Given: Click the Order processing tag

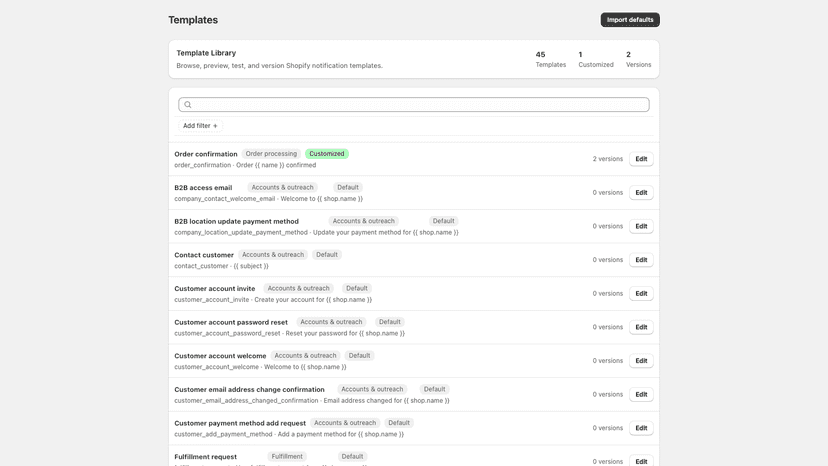Looking at the screenshot, I should coord(271,154).
